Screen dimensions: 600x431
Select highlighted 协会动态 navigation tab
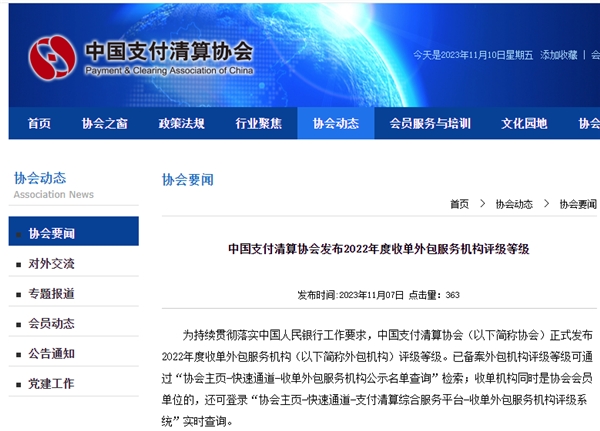[336, 123]
